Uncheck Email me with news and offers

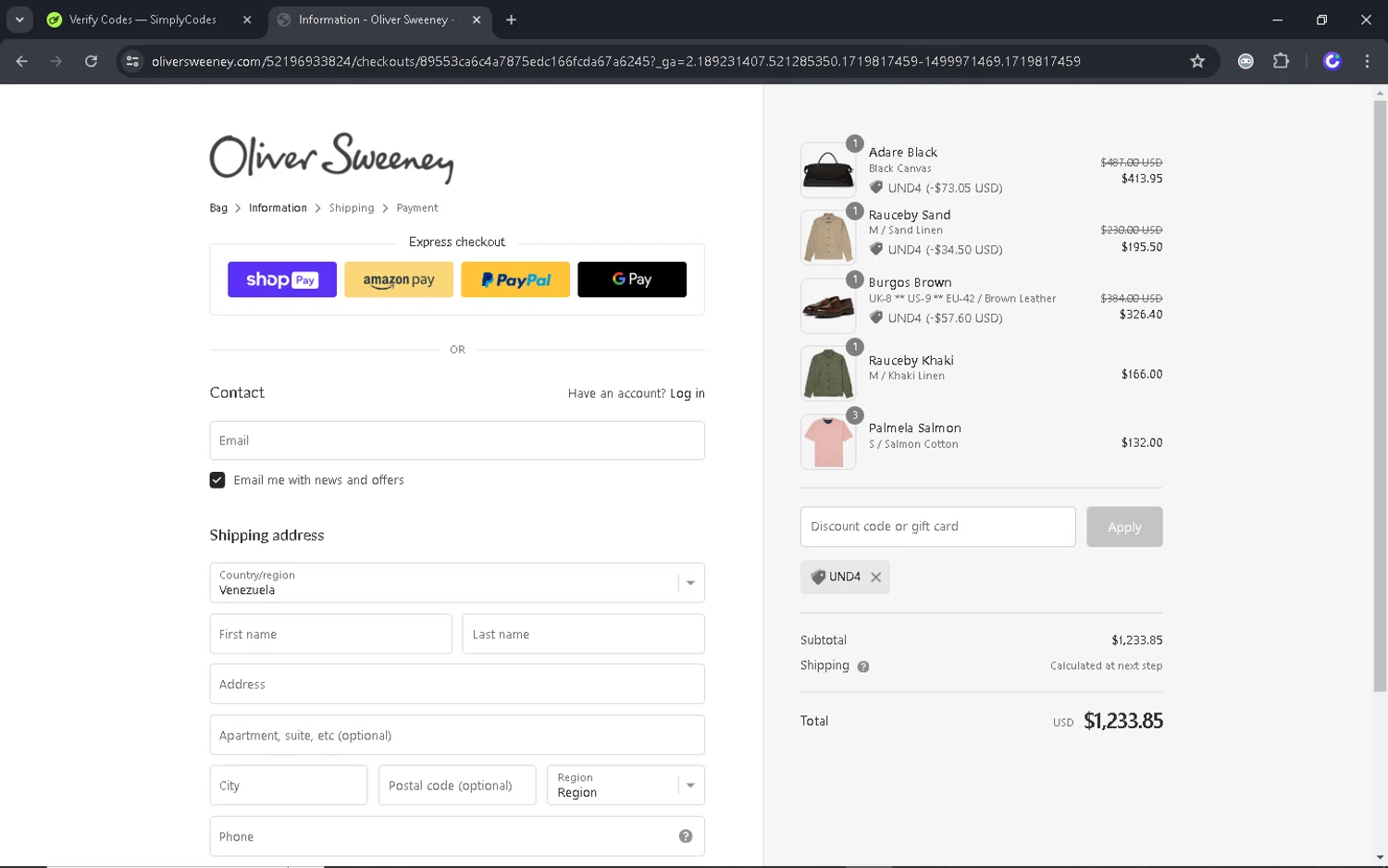point(217,480)
